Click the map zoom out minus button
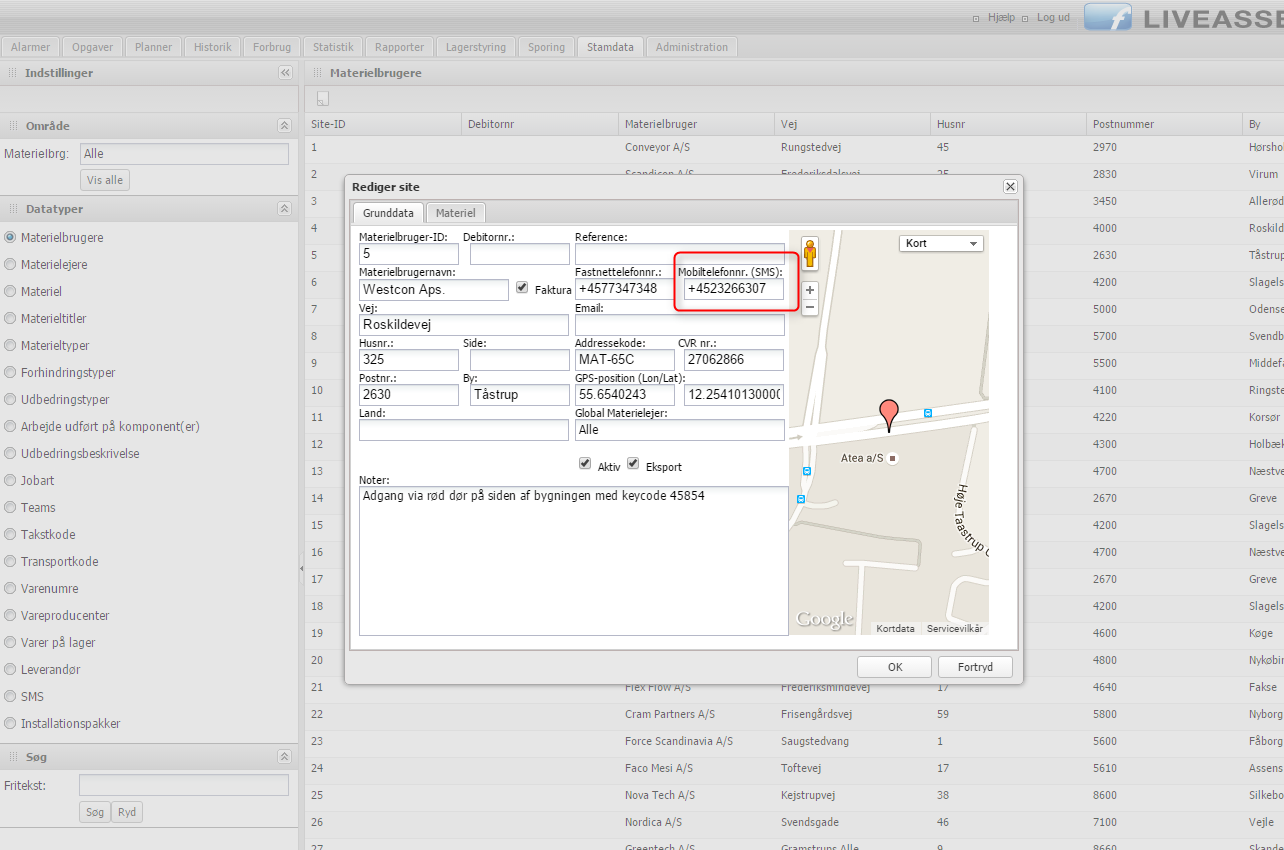Viewport: 1284px width, 850px height. pos(810,308)
